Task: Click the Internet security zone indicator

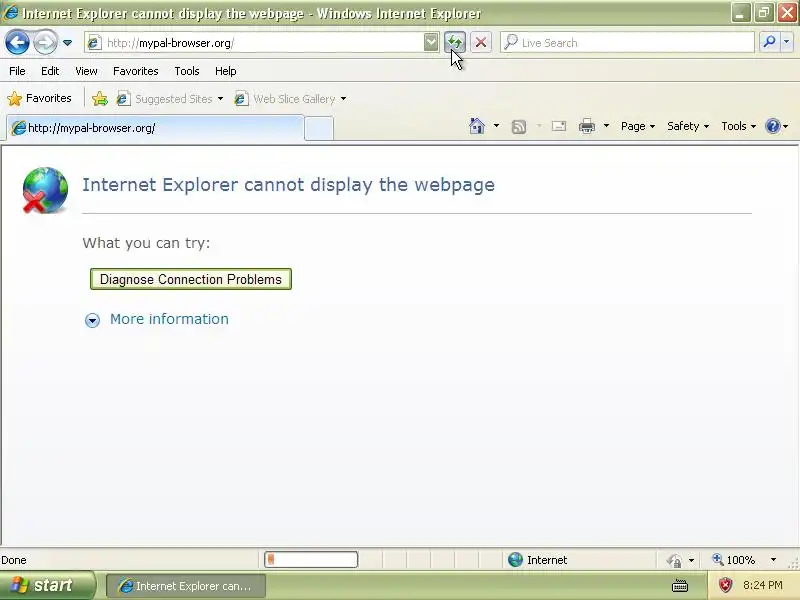Action: (537, 560)
